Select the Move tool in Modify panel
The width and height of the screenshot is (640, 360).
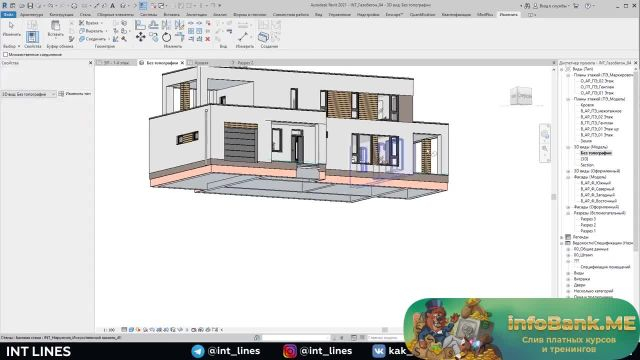click(140, 37)
